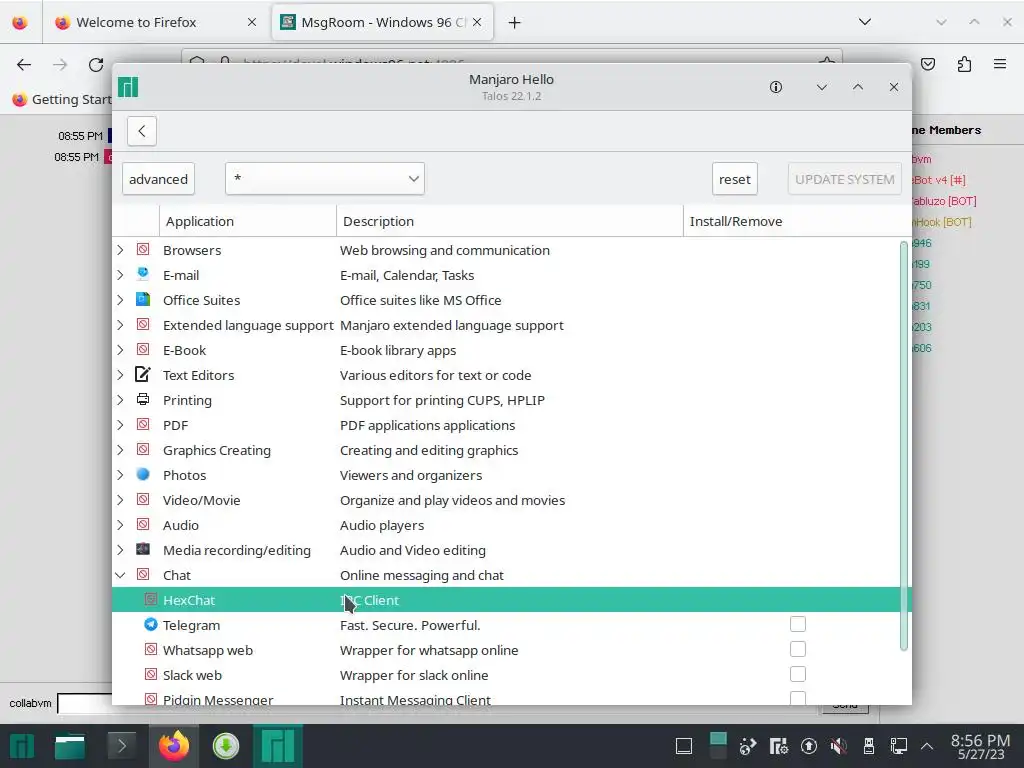Viewport: 1024px width, 768px height.
Task: Click the E-mail category icon
Action: [x=143, y=274]
